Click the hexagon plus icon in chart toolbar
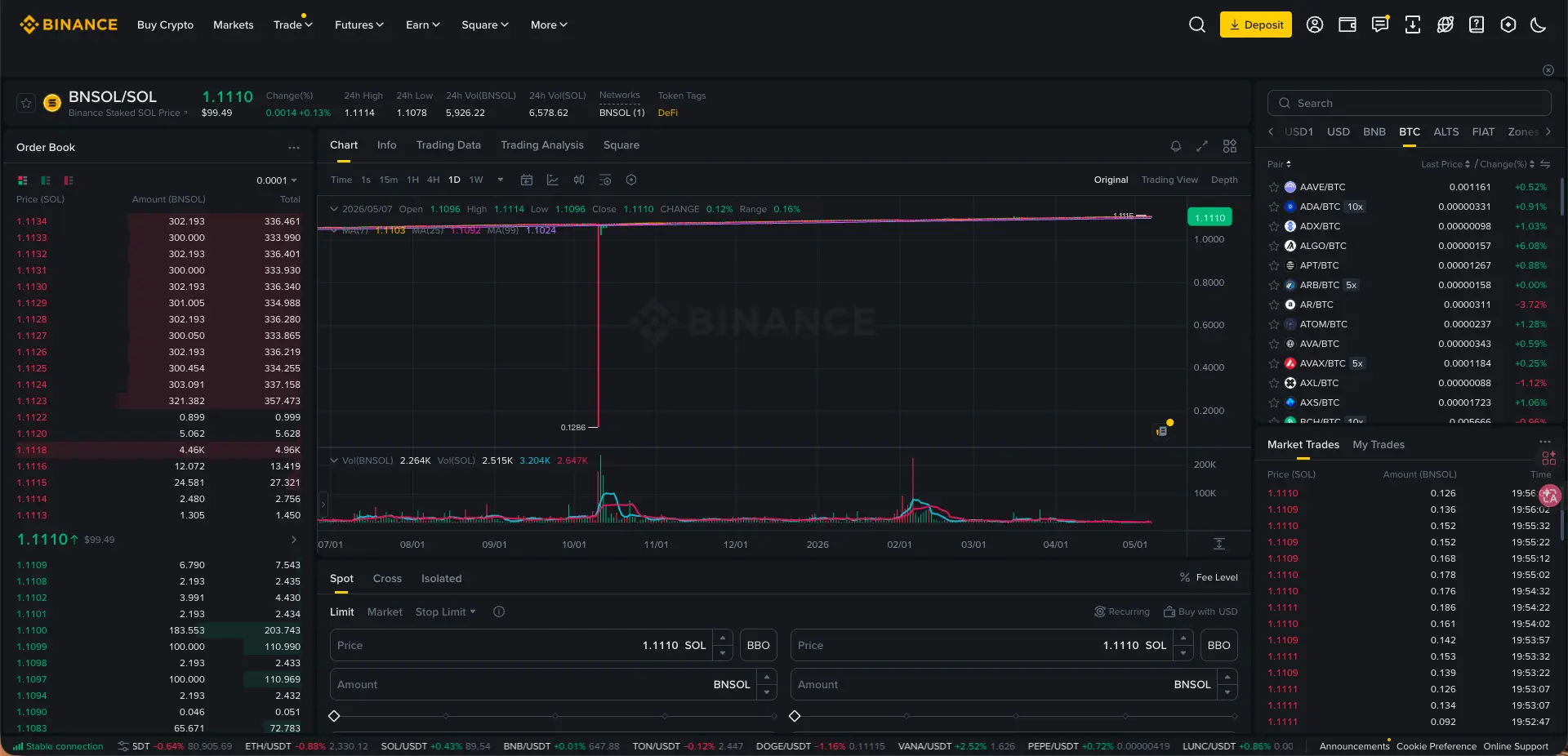 point(631,180)
